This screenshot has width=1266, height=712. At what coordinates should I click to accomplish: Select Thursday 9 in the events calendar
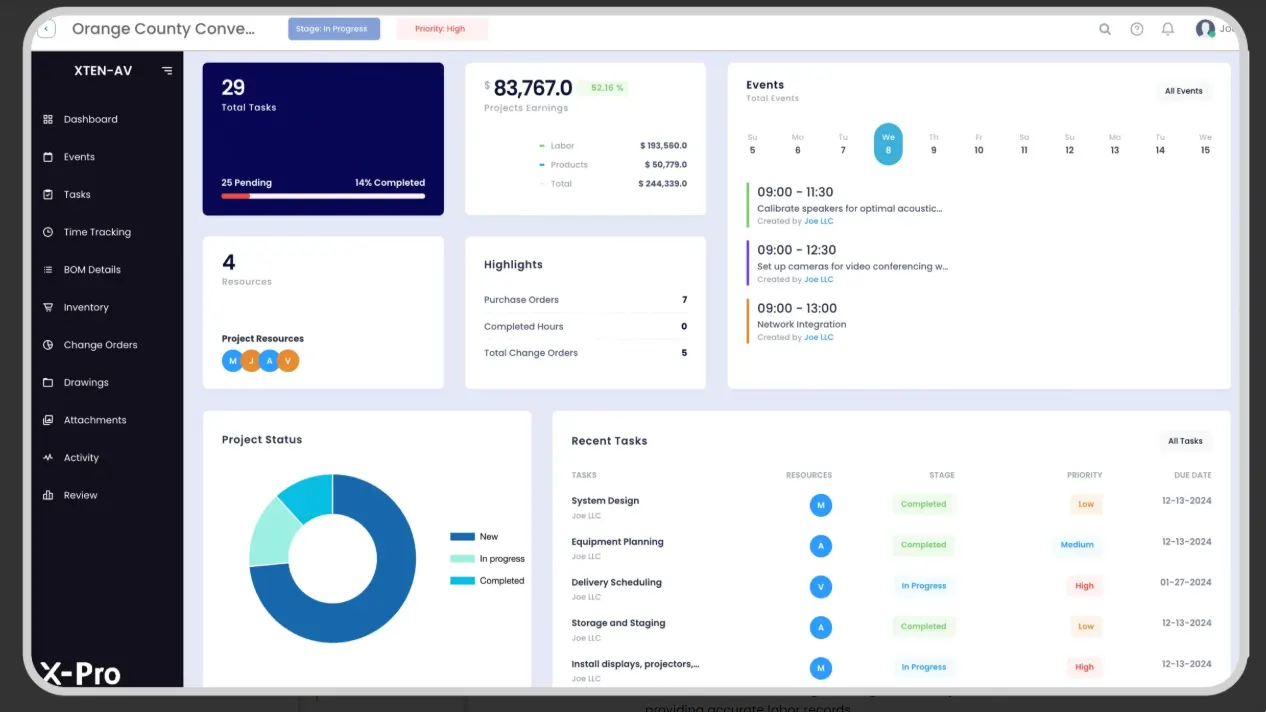[x=933, y=144]
